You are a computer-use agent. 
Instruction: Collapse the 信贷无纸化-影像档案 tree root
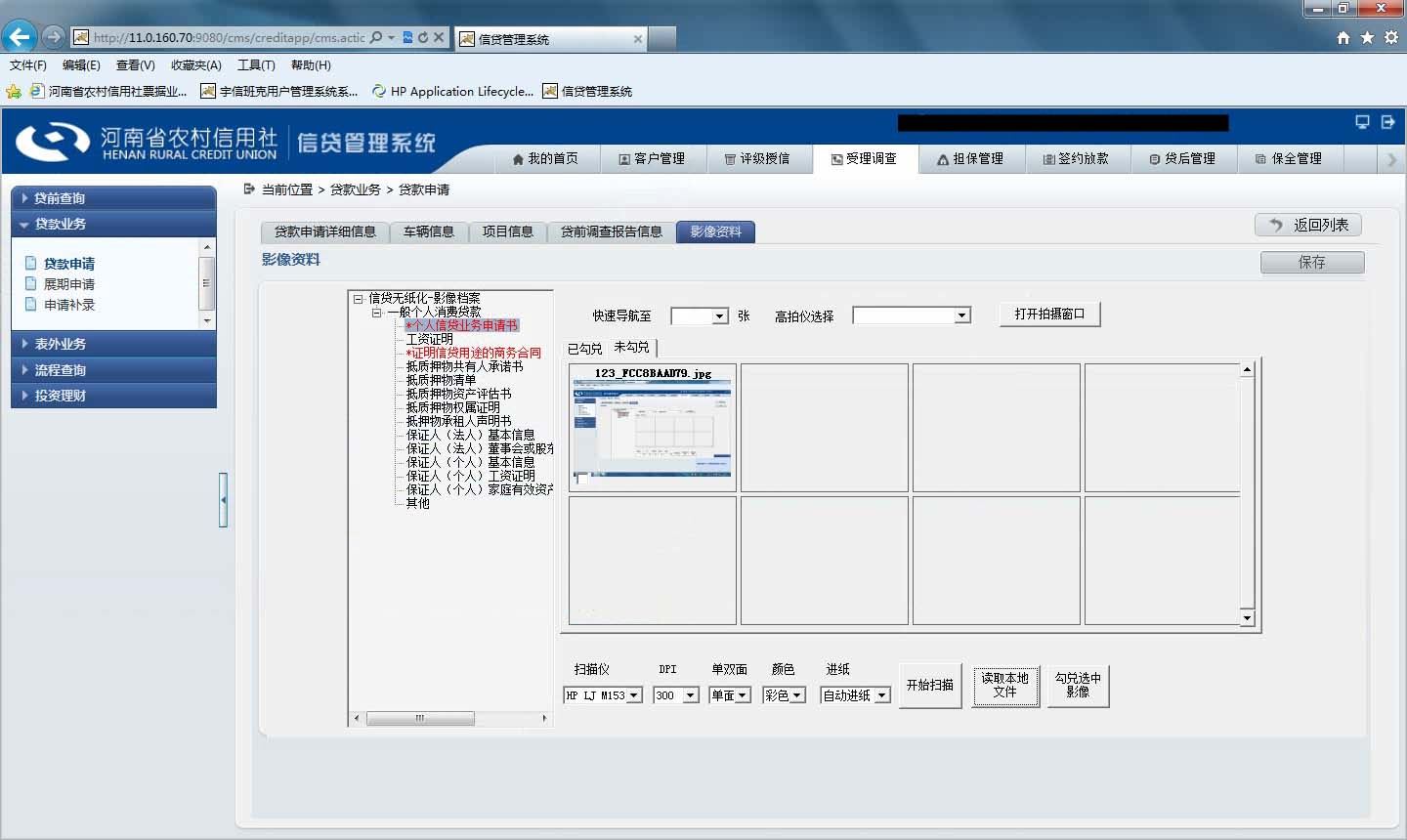359,299
